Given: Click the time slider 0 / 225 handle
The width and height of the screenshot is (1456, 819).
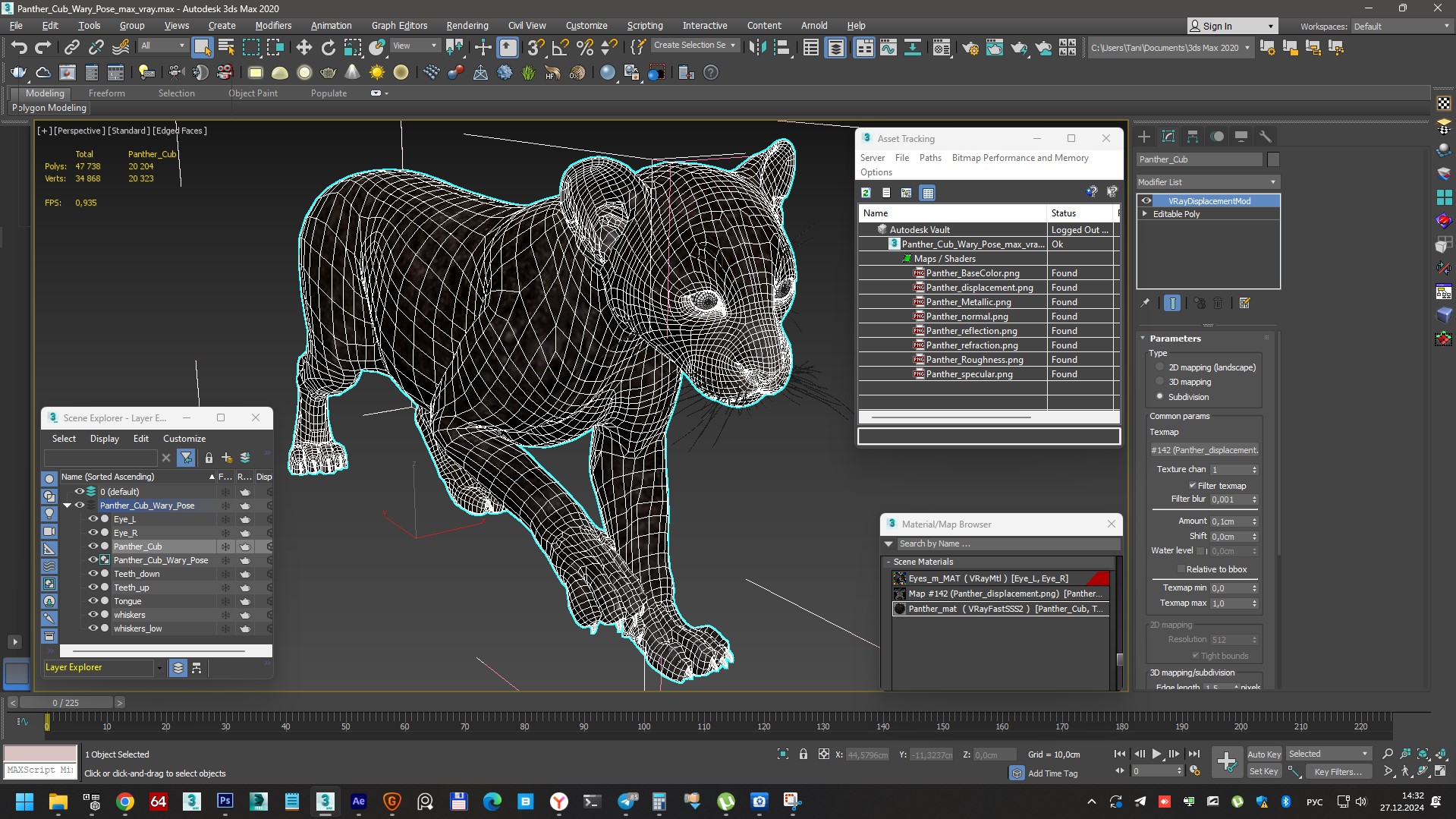Looking at the screenshot, I should (x=66, y=703).
